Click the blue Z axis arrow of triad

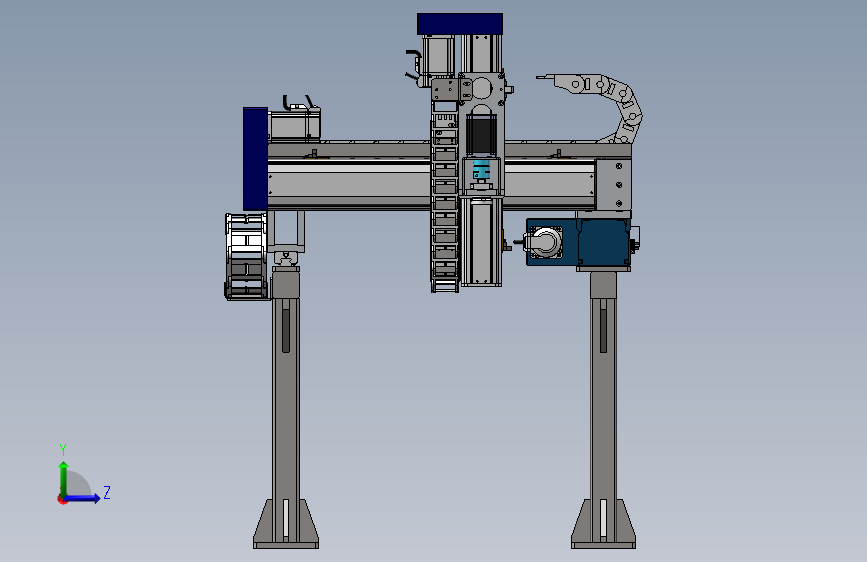[83, 498]
